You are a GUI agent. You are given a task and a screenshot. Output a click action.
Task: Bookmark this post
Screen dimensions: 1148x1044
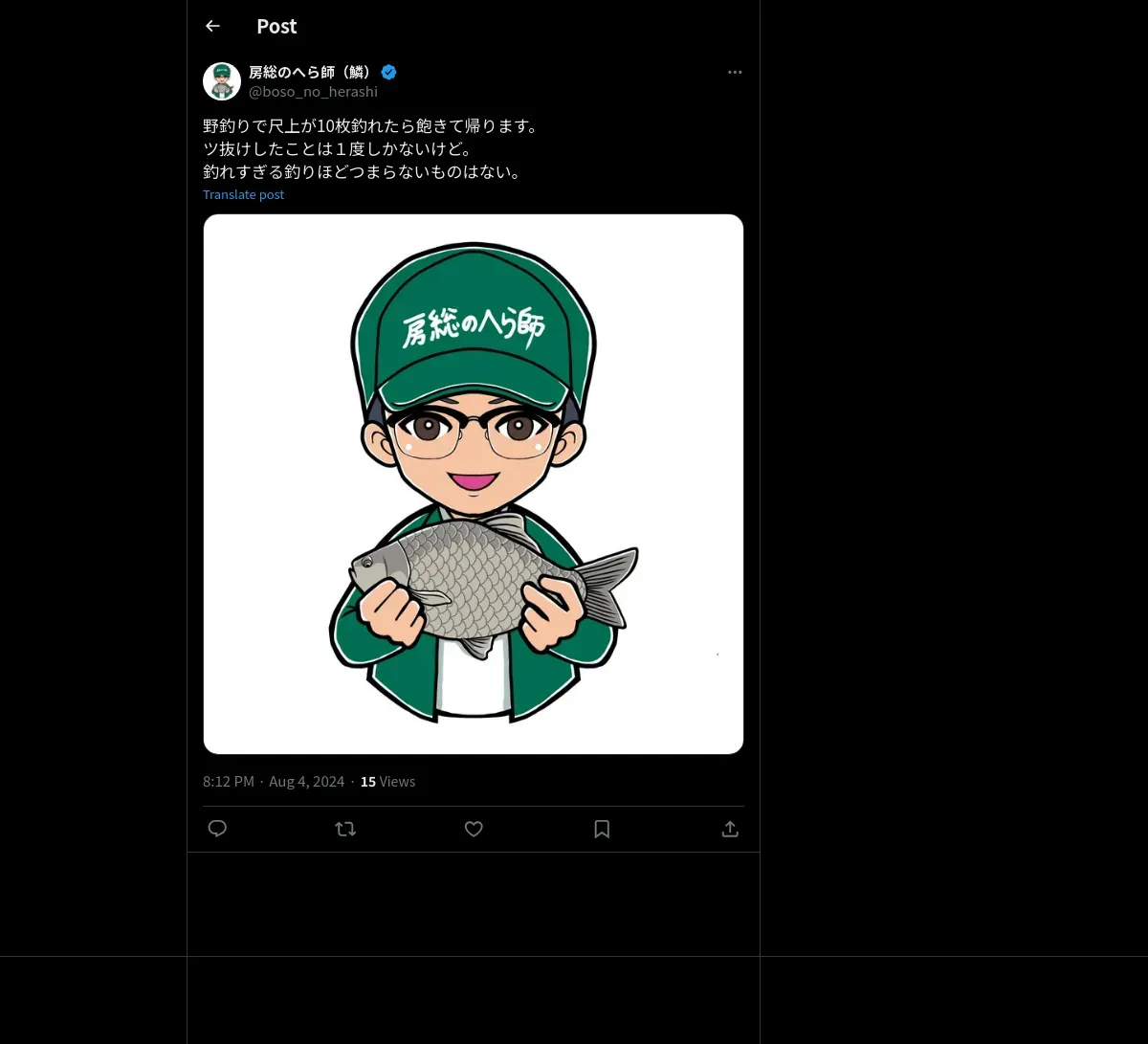(x=602, y=829)
